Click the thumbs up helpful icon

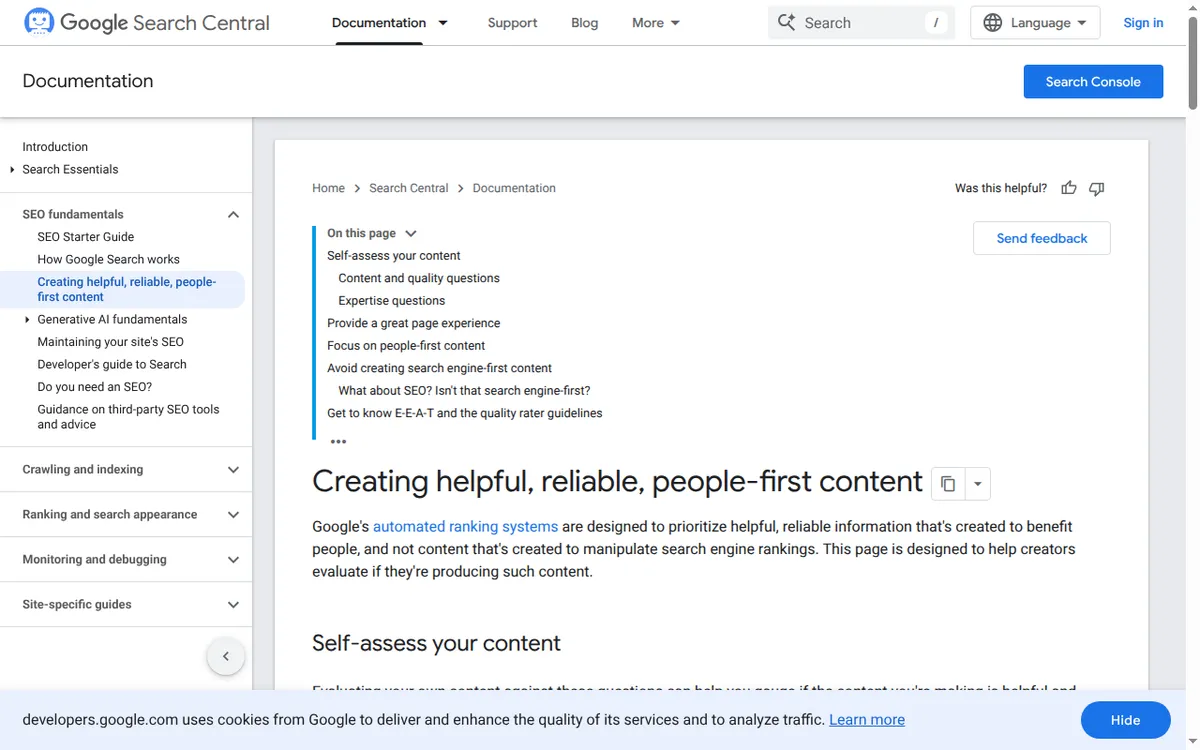1069,188
